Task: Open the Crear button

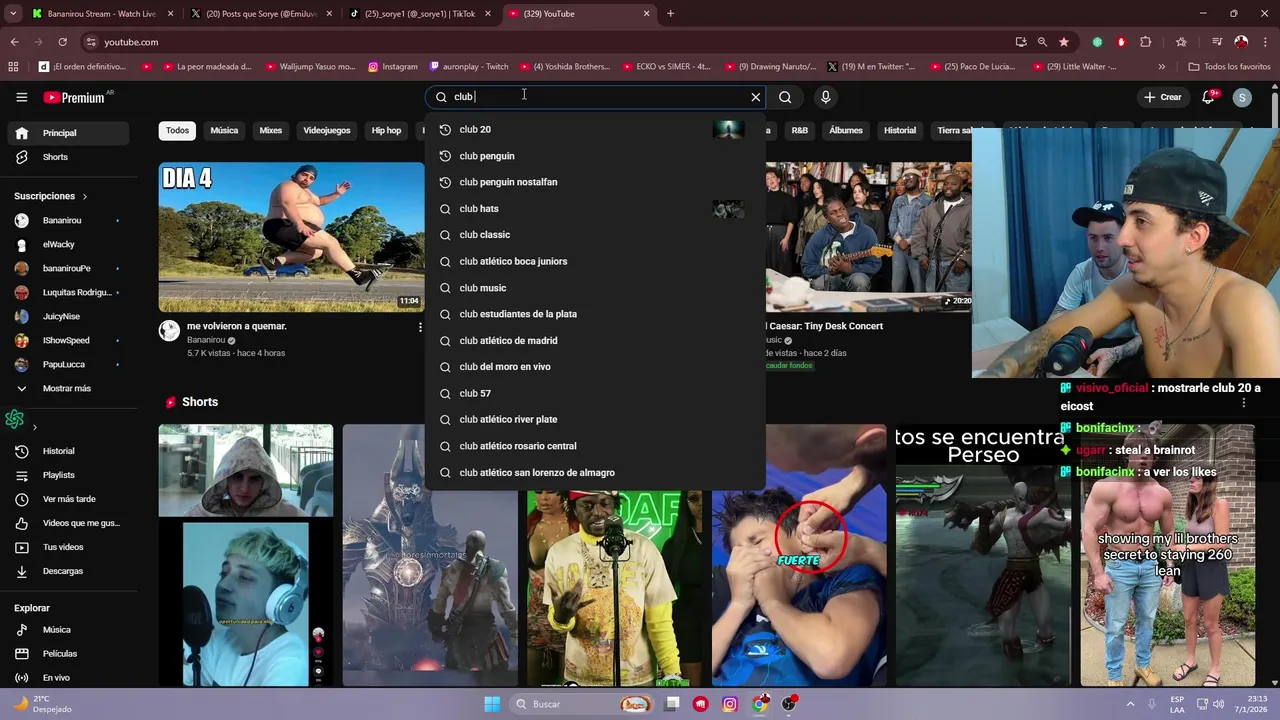Action: (x=1163, y=97)
